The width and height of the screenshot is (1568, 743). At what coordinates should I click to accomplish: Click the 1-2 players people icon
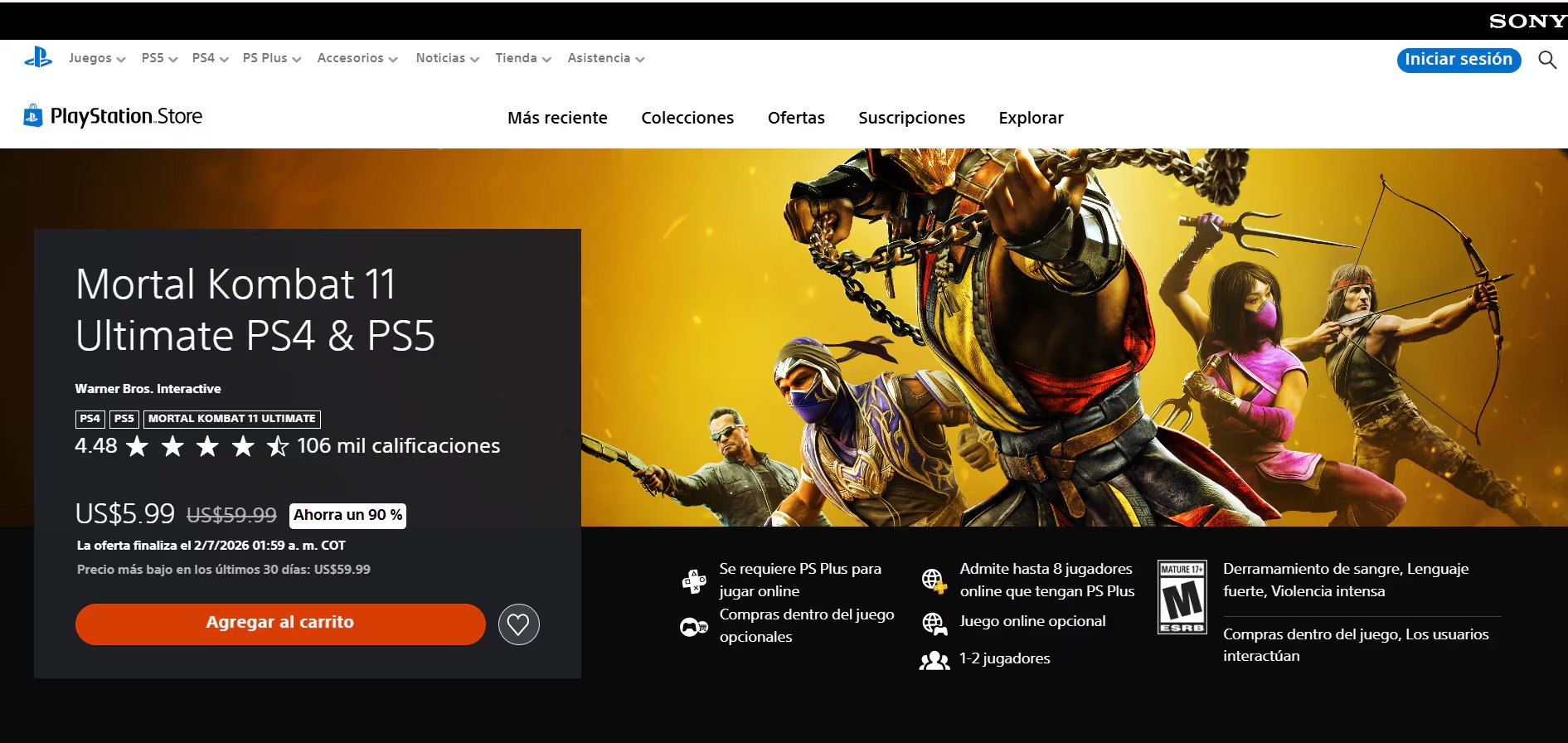point(934,660)
